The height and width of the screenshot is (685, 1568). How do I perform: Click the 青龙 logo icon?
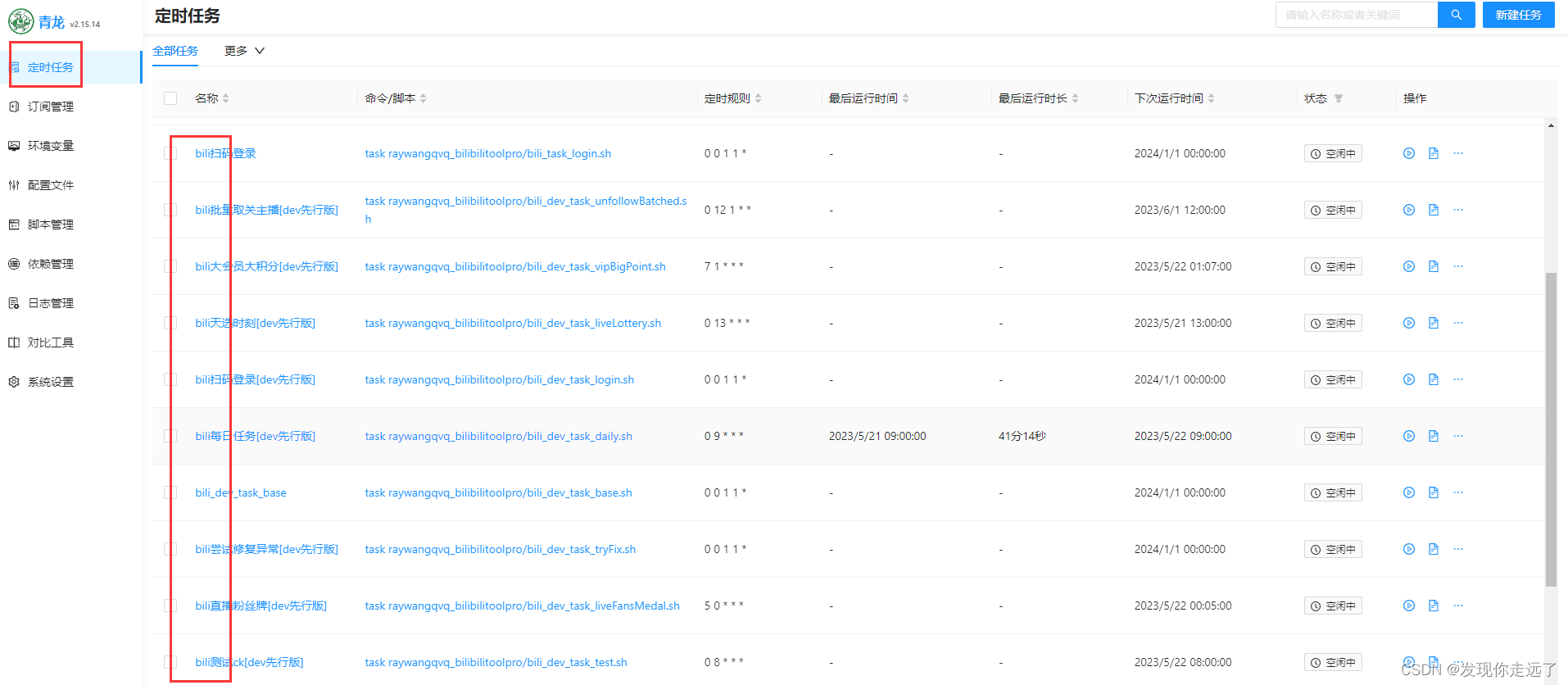(x=20, y=21)
